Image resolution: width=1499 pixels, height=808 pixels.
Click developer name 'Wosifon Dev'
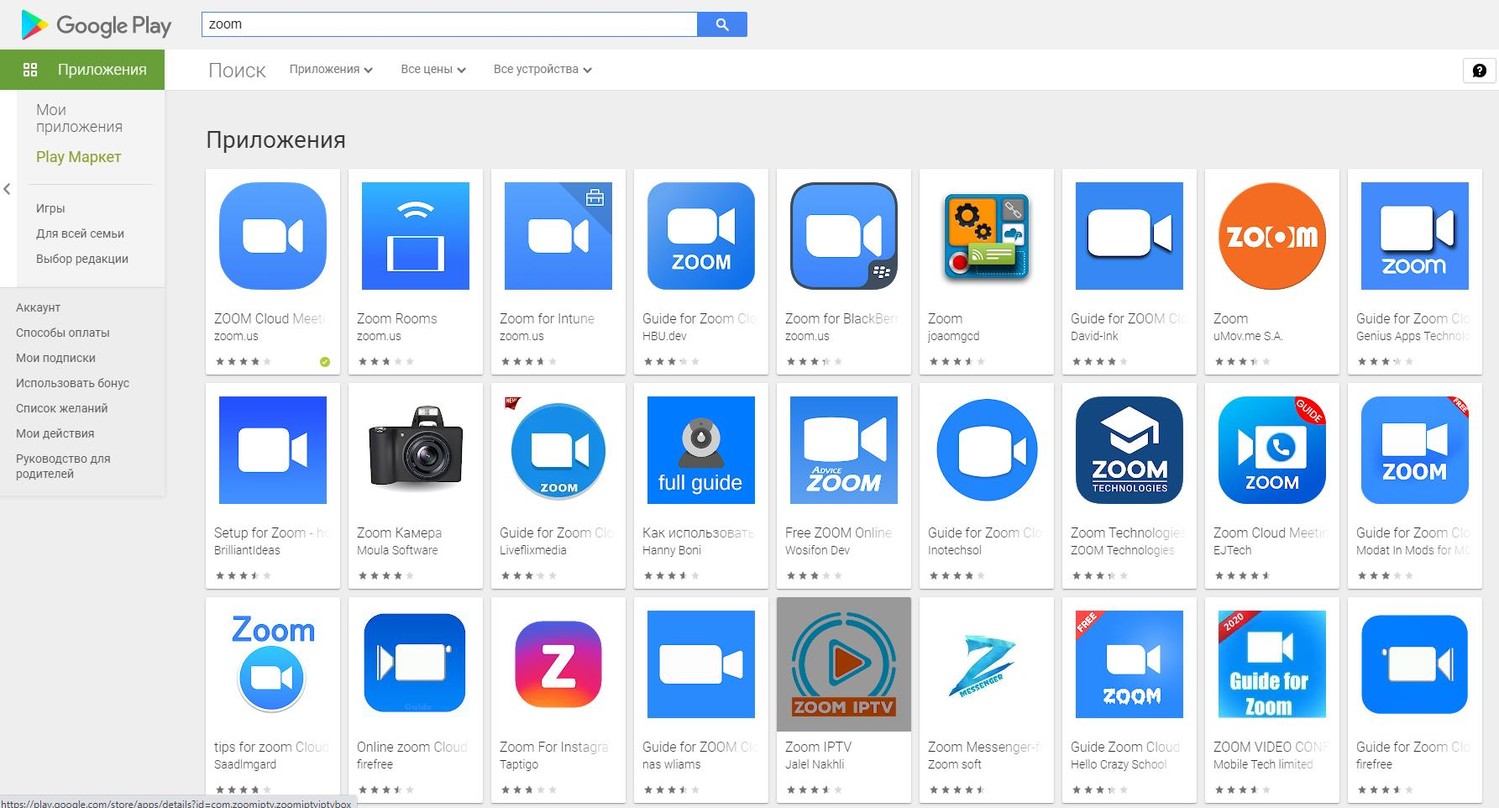click(818, 550)
